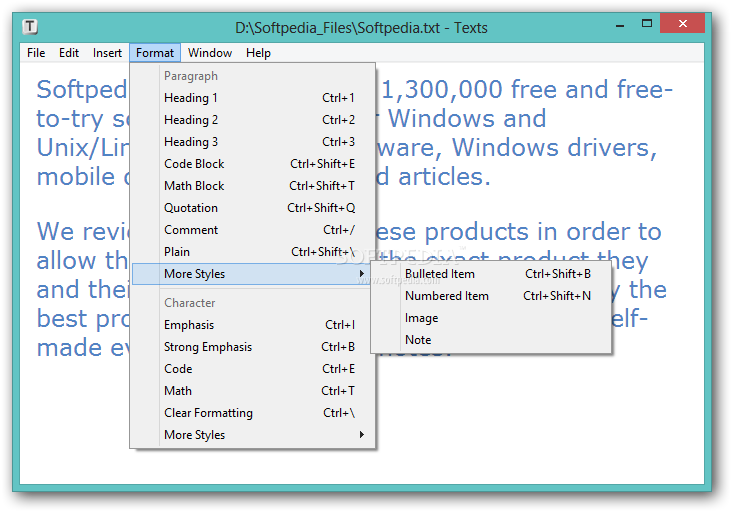Close the open Format menu
732x512 pixels.
coord(155,53)
